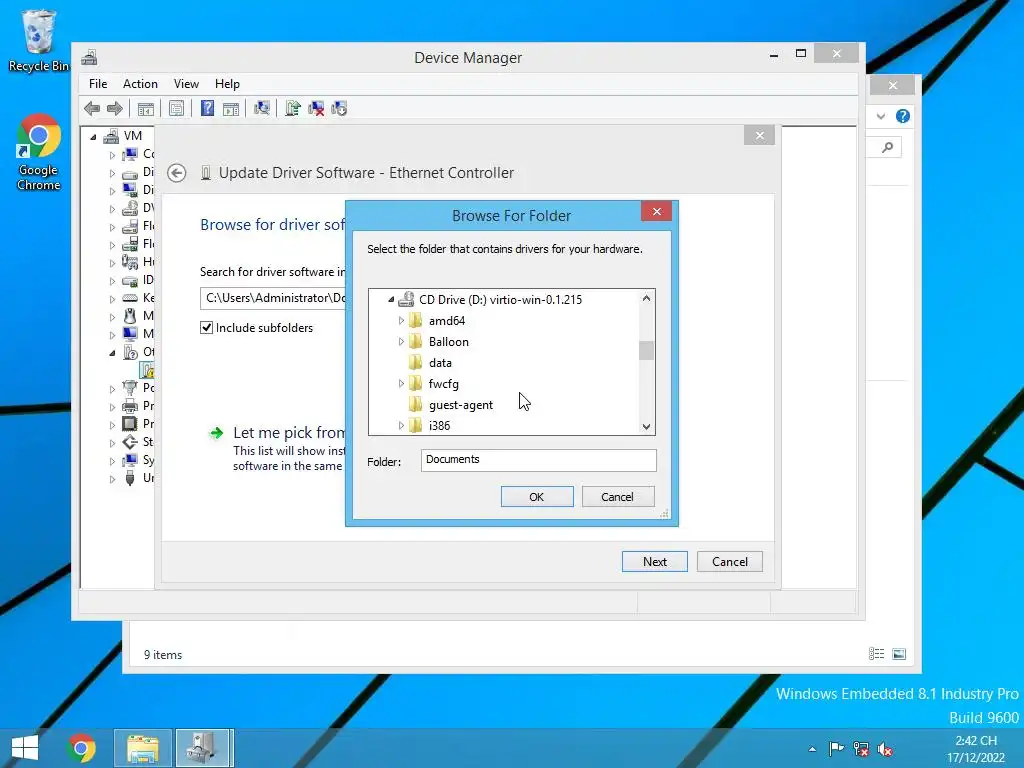Launch Chrome from the taskbar
1024x768 pixels.
click(81, 748)
